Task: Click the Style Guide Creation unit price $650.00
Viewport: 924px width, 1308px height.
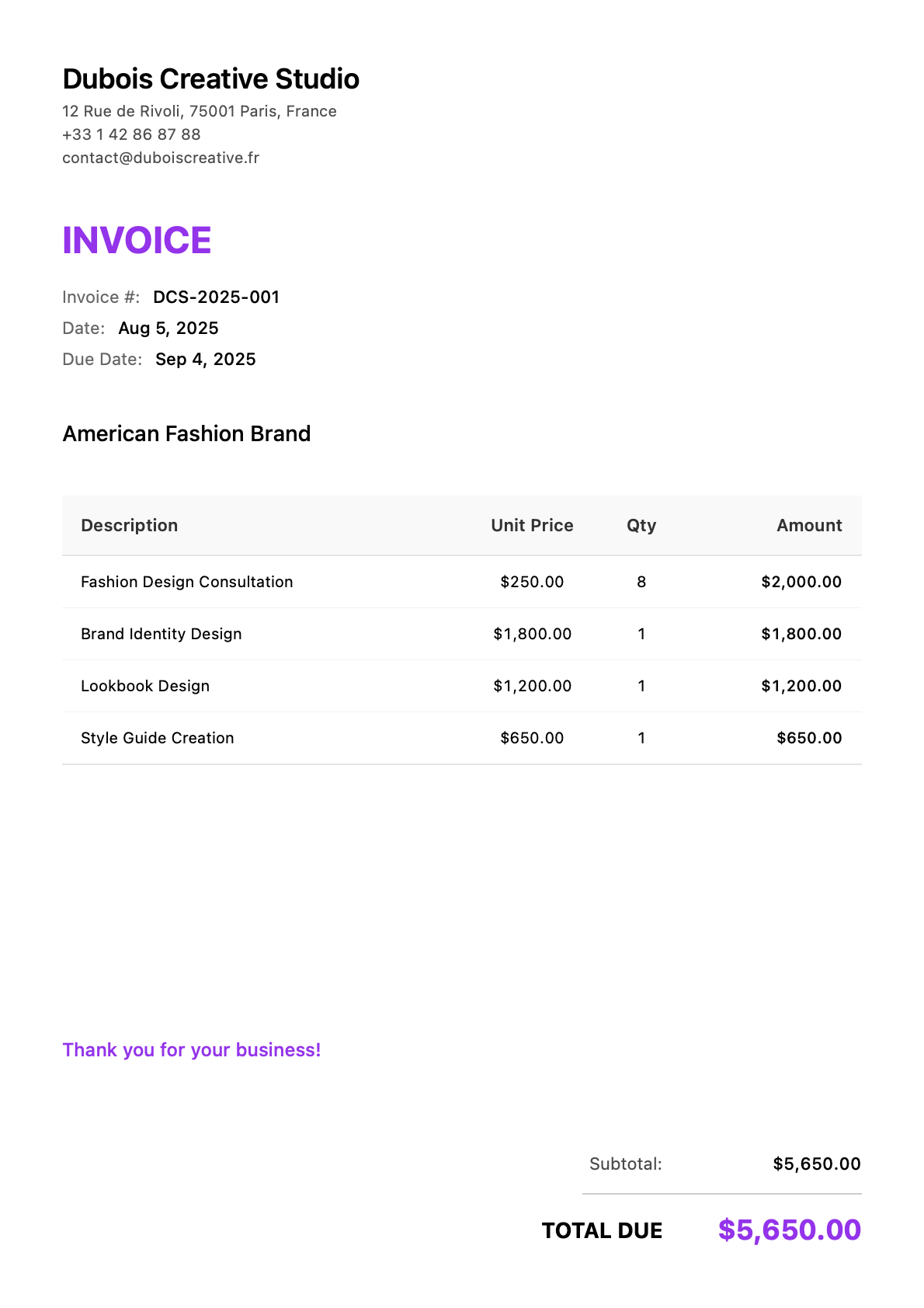Action: pos(532,738)
